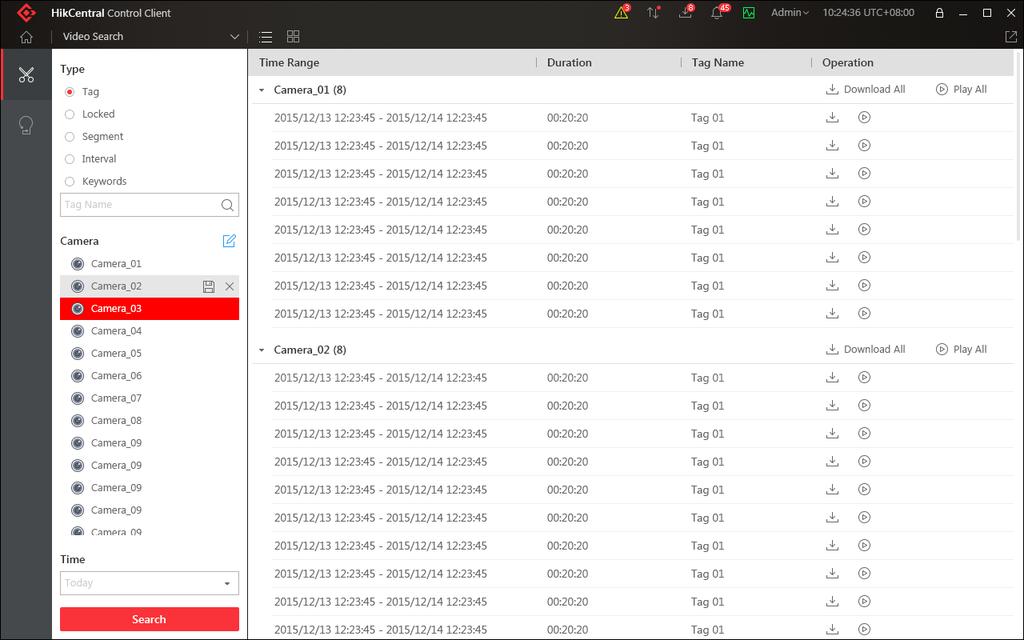Select the Segment type radio button
1024x640 pixels.
point(70,136)
